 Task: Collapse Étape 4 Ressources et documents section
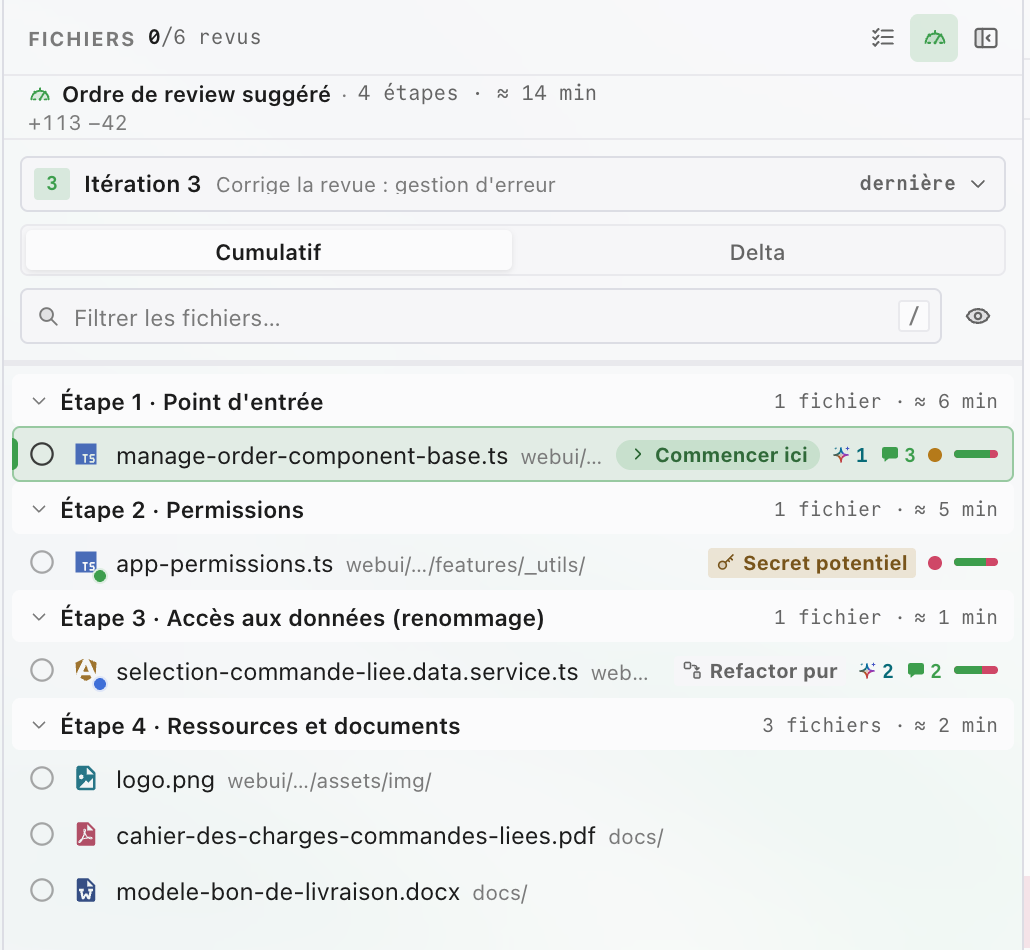tap(39, 725)
